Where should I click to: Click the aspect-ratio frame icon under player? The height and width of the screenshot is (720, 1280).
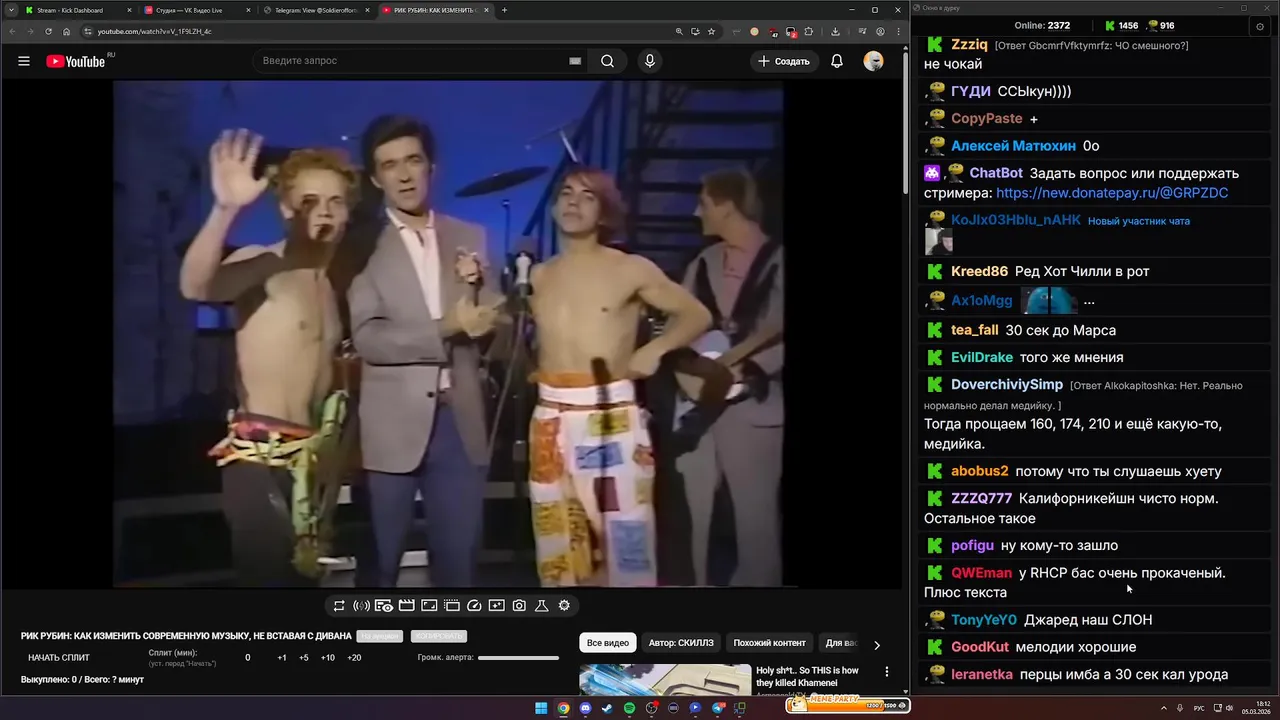coord(429,605)
